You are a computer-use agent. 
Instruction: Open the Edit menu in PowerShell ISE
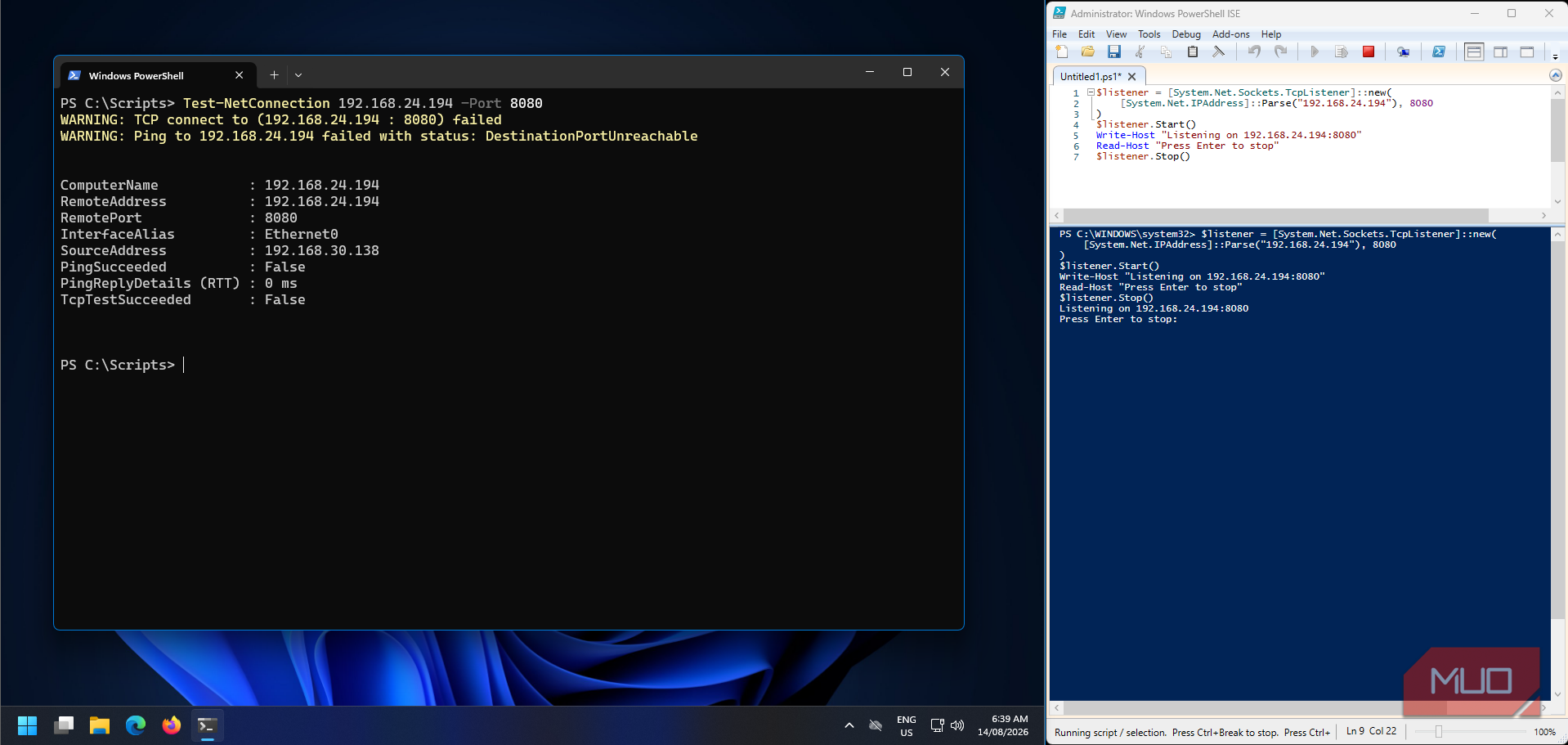click(x=1086, y=34)
